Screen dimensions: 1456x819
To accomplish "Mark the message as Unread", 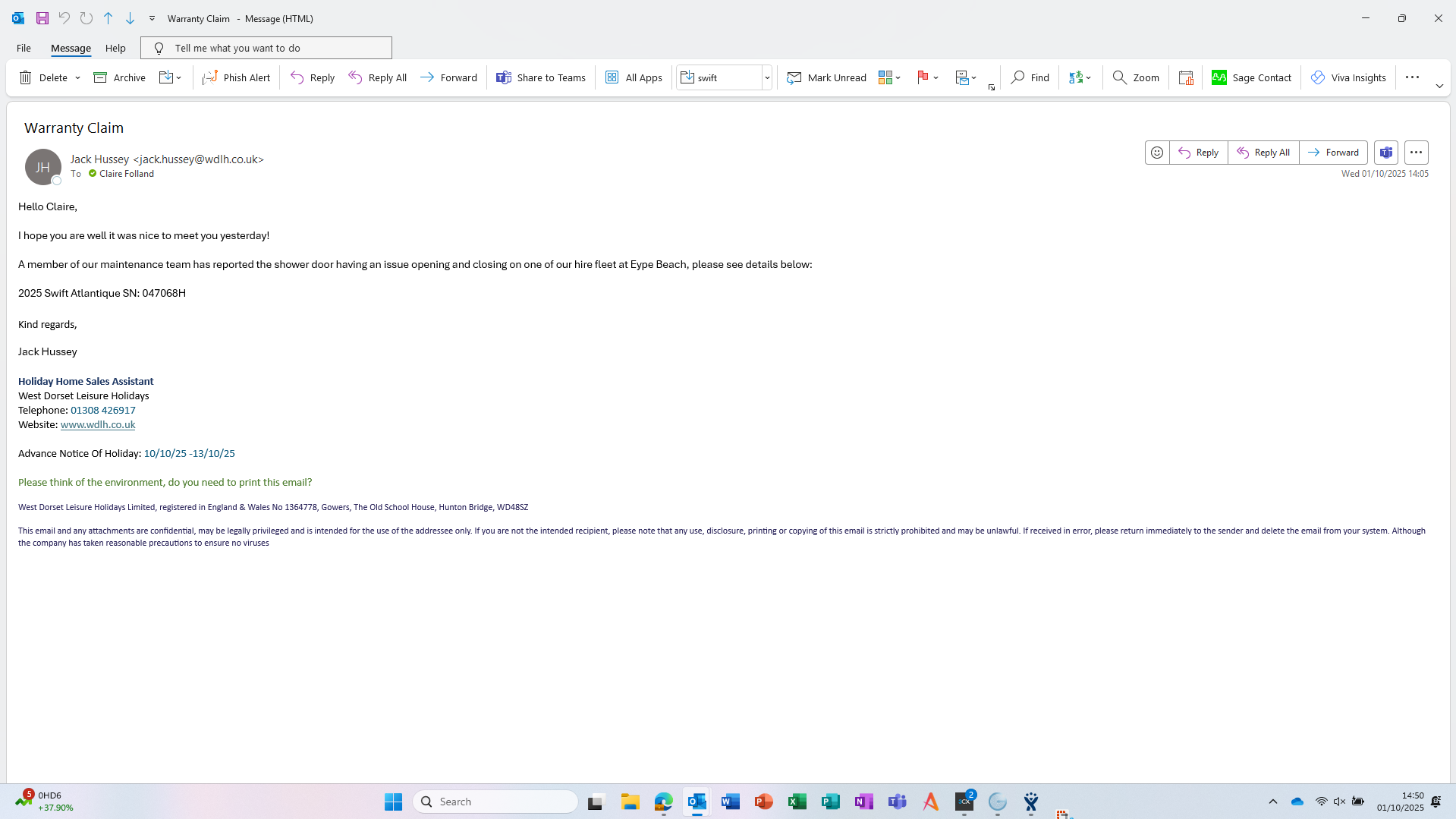I will pyautogui.click(x=826, y=77).
